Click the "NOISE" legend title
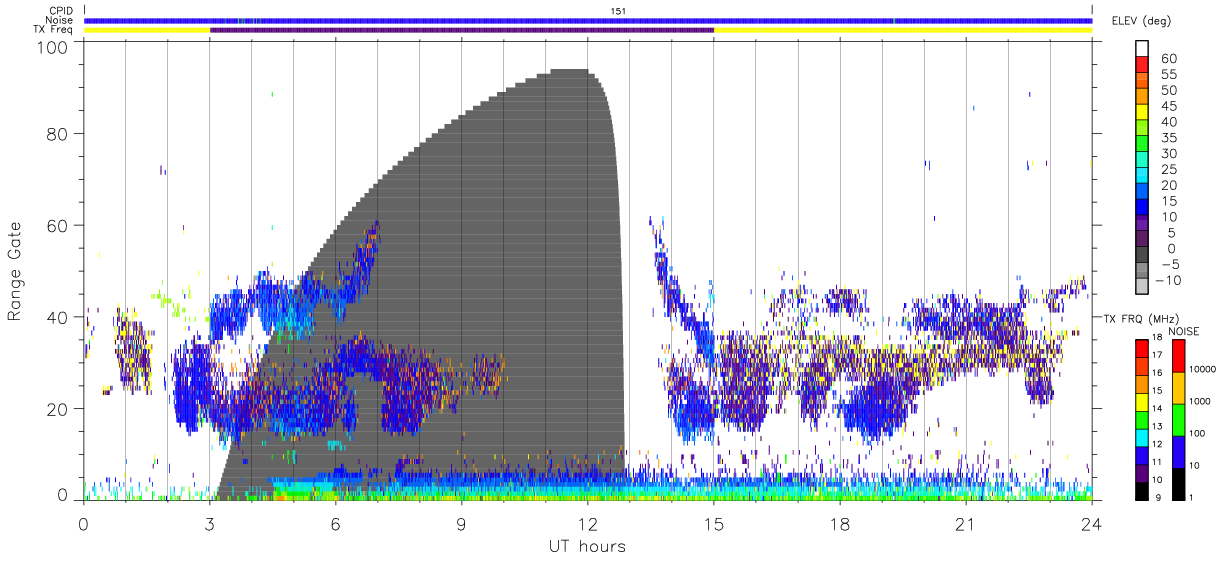 (1183, 331)
